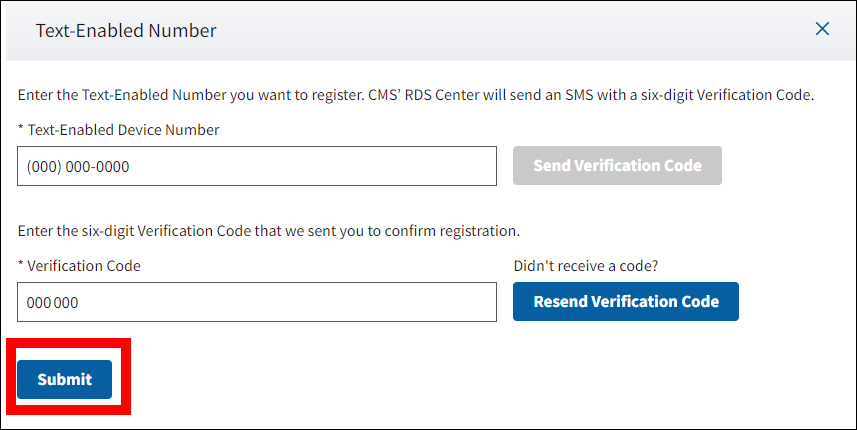Click the required asterisk before Text-Enabled Device Number
The image size is (857, 430).
tap(20, 130)
